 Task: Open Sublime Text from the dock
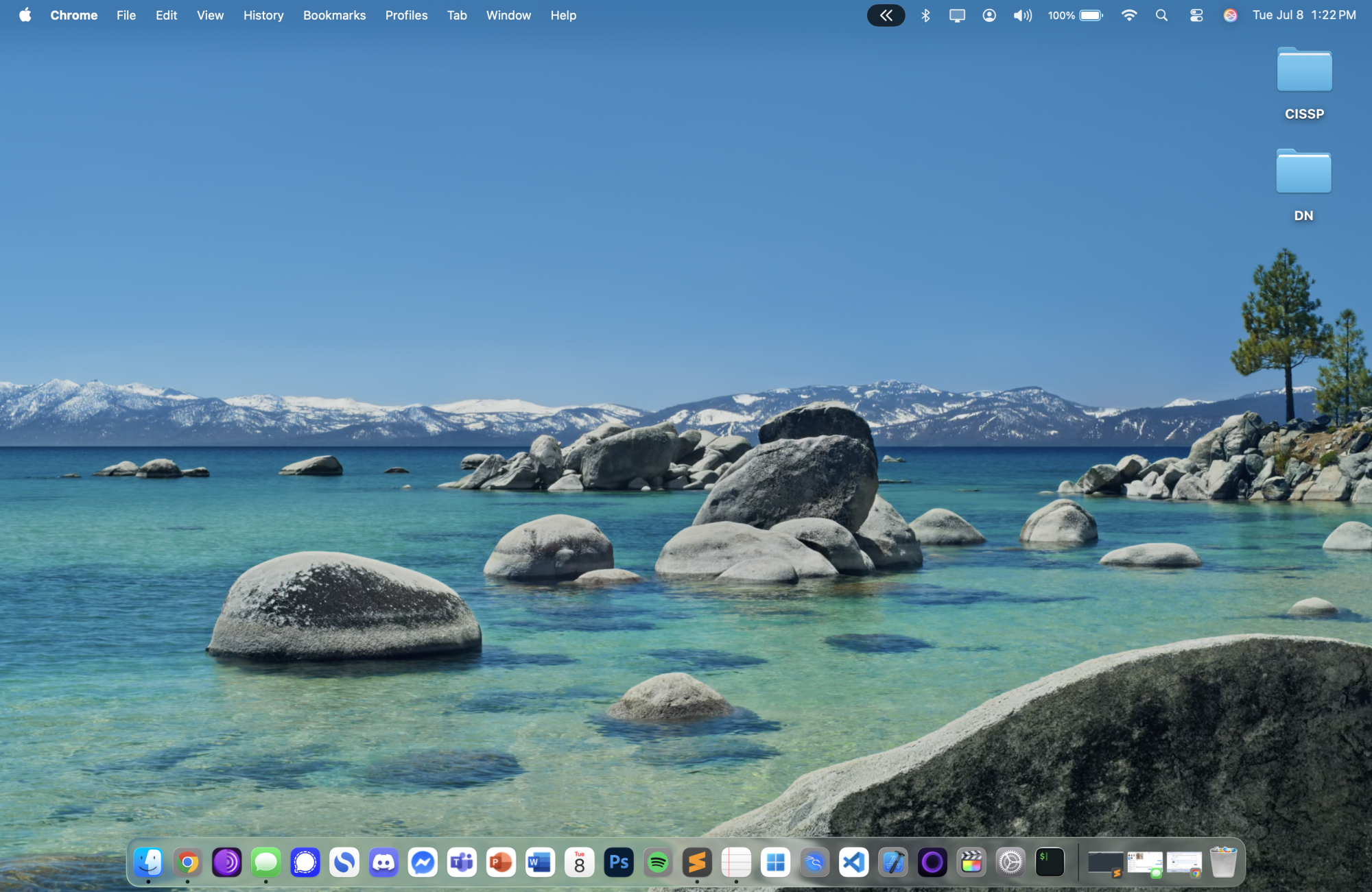[x=697, y=863]
